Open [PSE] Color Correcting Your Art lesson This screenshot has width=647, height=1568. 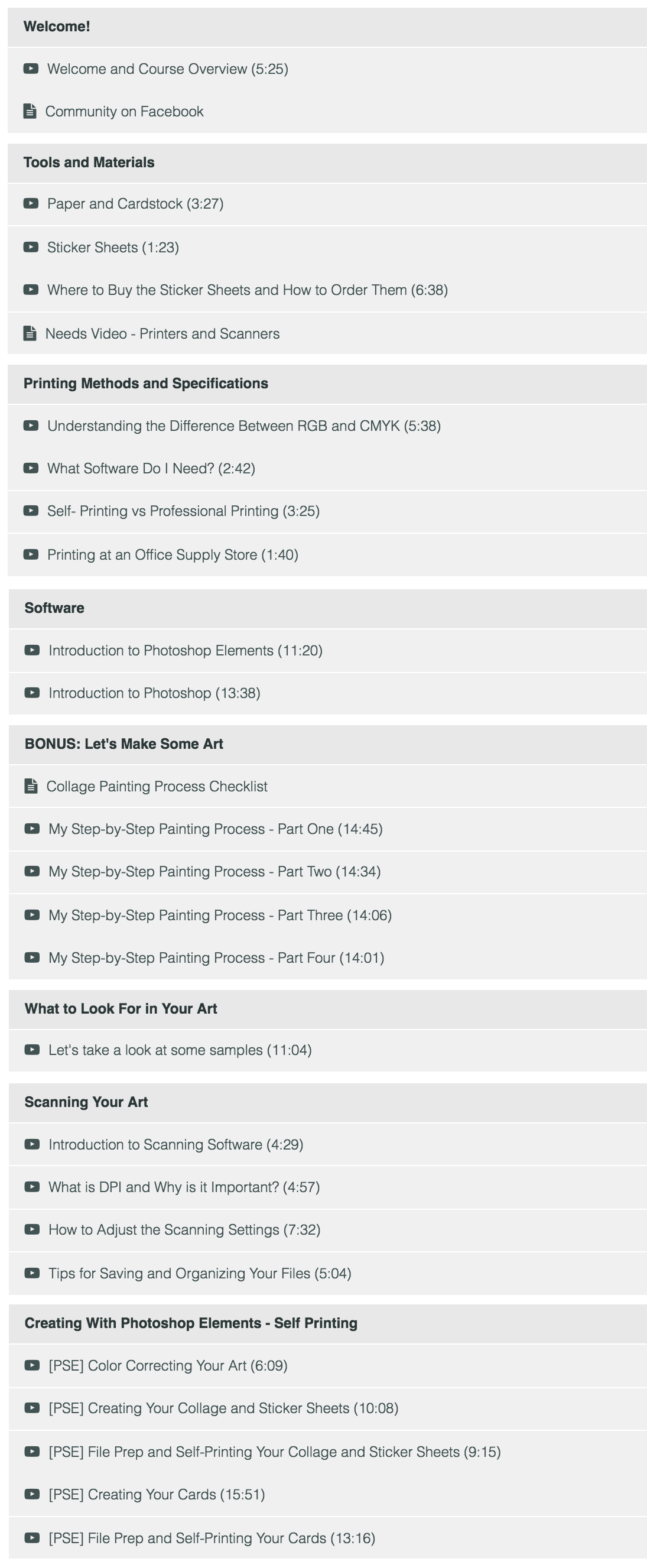coord(327,1366)
